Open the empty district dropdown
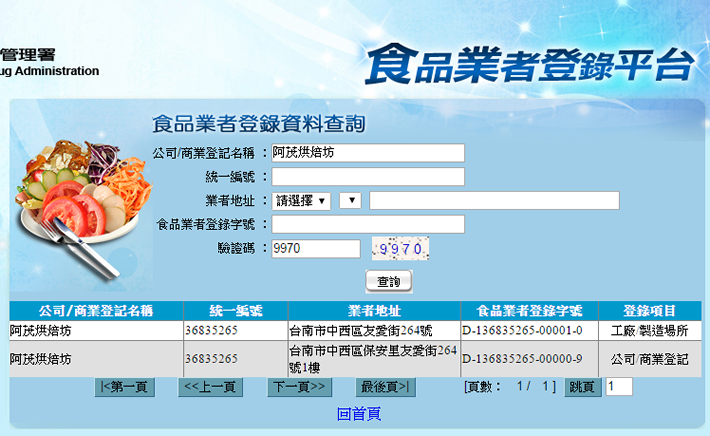 click(350, 200)
